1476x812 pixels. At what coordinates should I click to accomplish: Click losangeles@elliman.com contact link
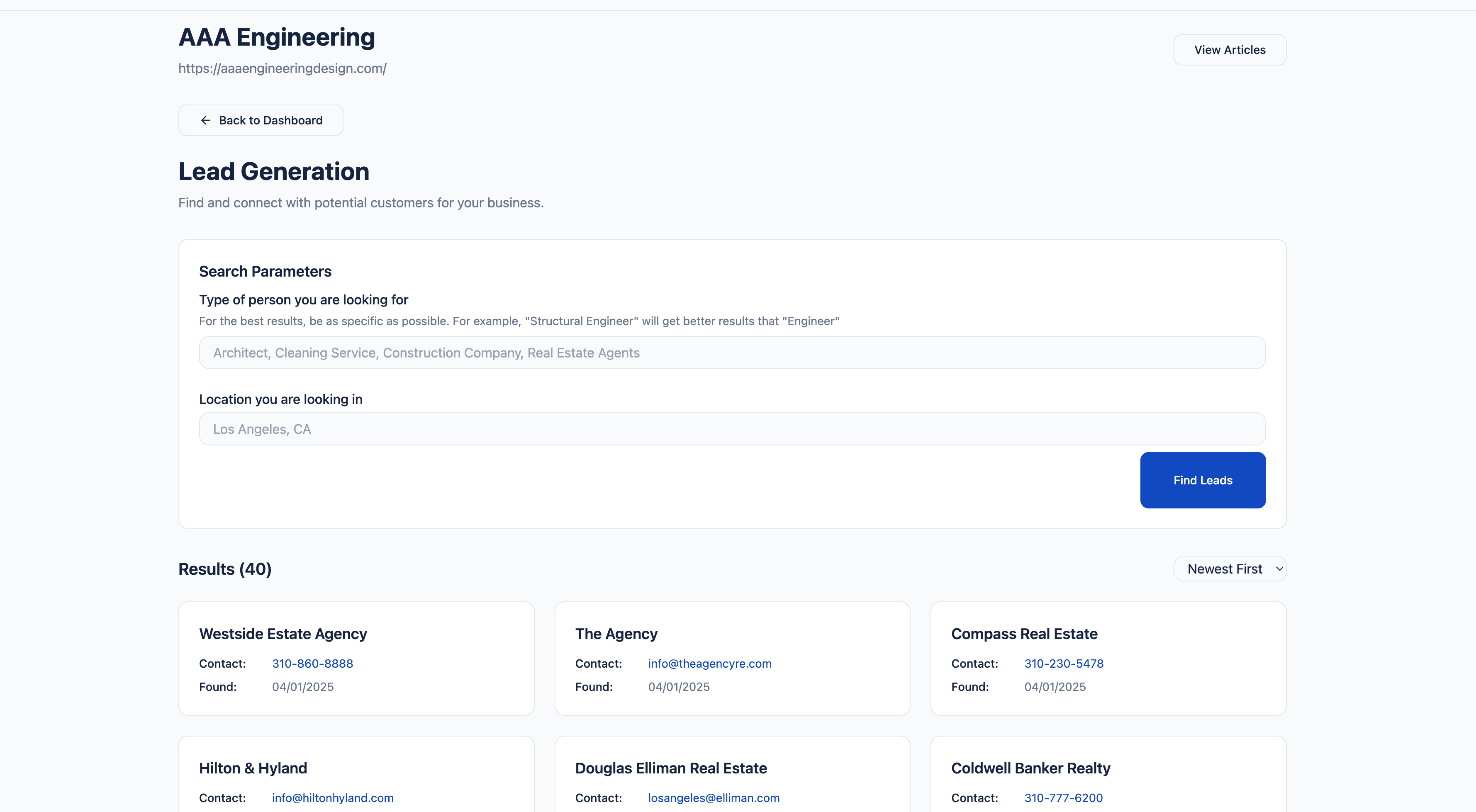pyautogui.click(x=714, y=797)
